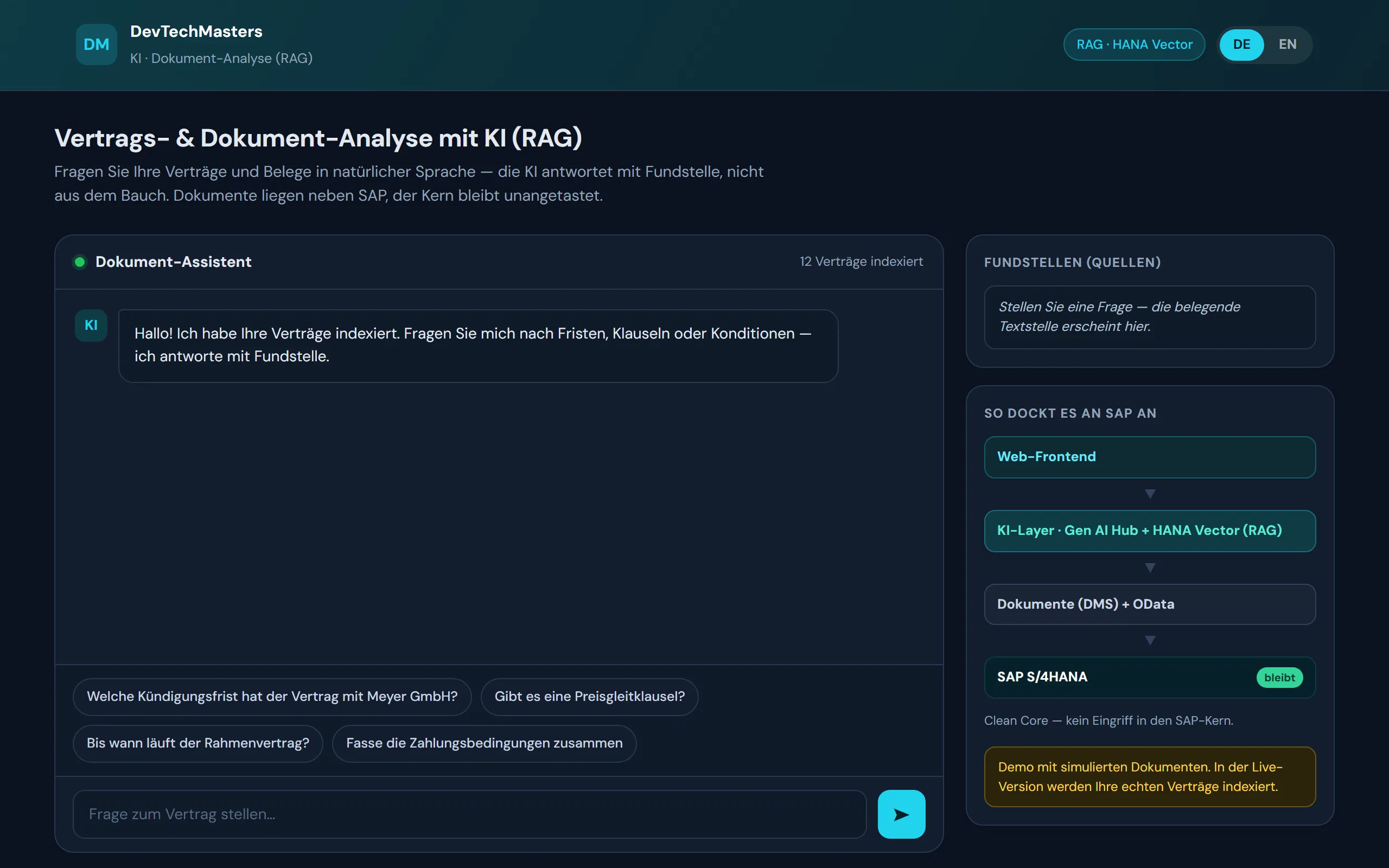The height and width of the screenshot is (868, 1389).
Task: Click '12 Verträge indexiert' text
Action: pos(861,262)
